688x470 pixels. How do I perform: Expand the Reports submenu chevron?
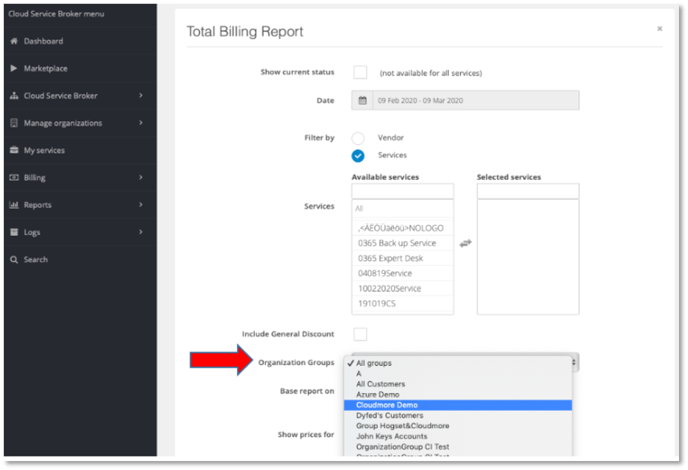tap(141, 205)
